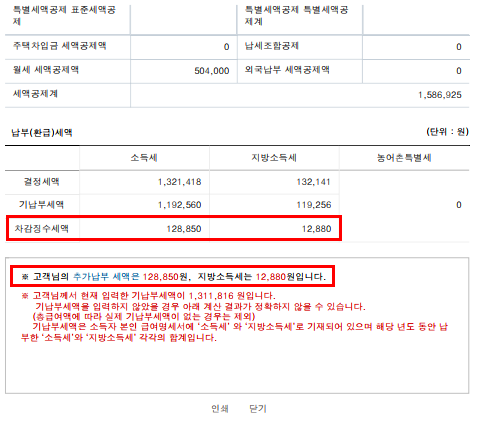This screenshot has height=422, width=480.
Task: Select the 월세 세액공제액 label
Action: [46, 70]
